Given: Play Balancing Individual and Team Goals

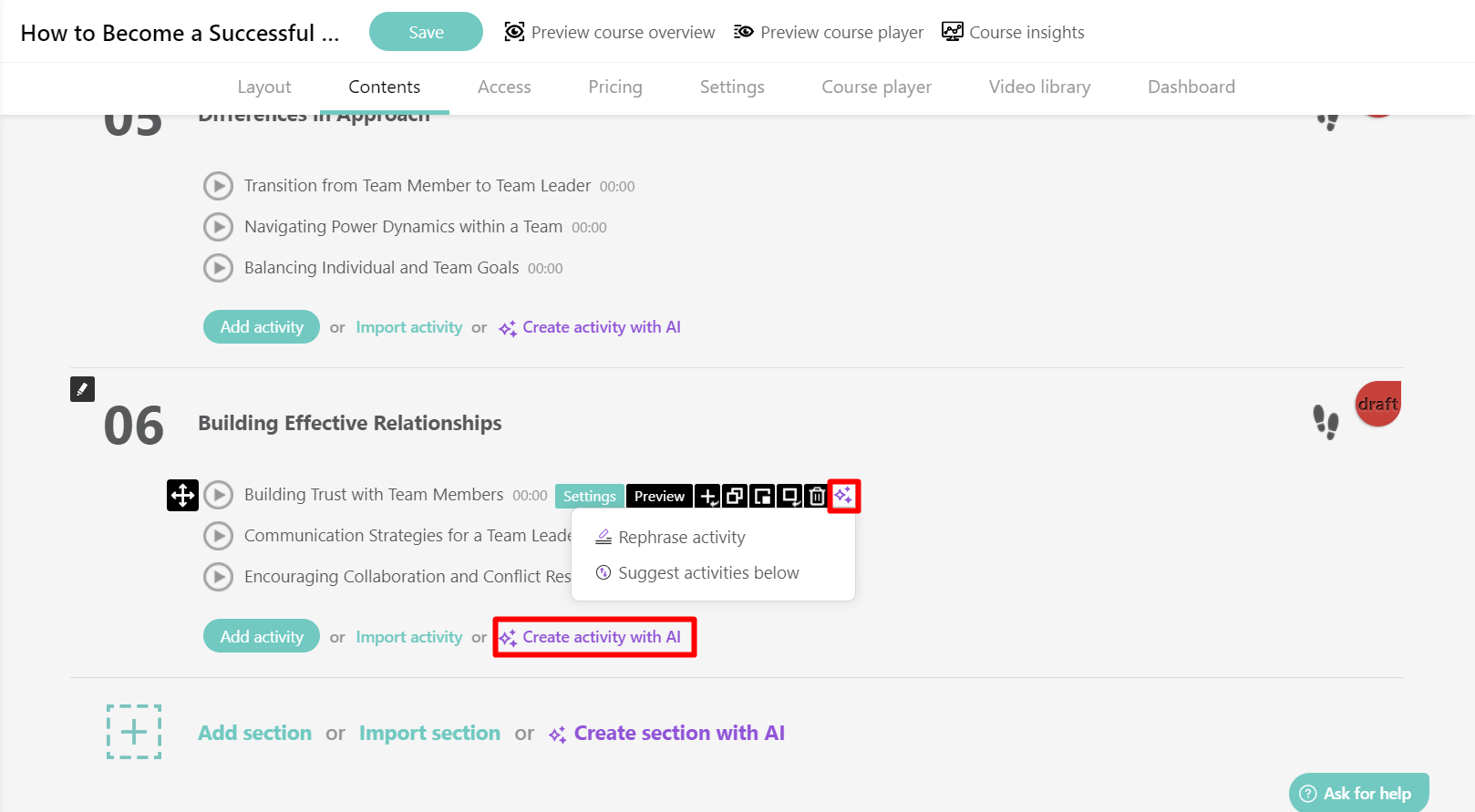Looking at the screenshot, I should [218, 268].
